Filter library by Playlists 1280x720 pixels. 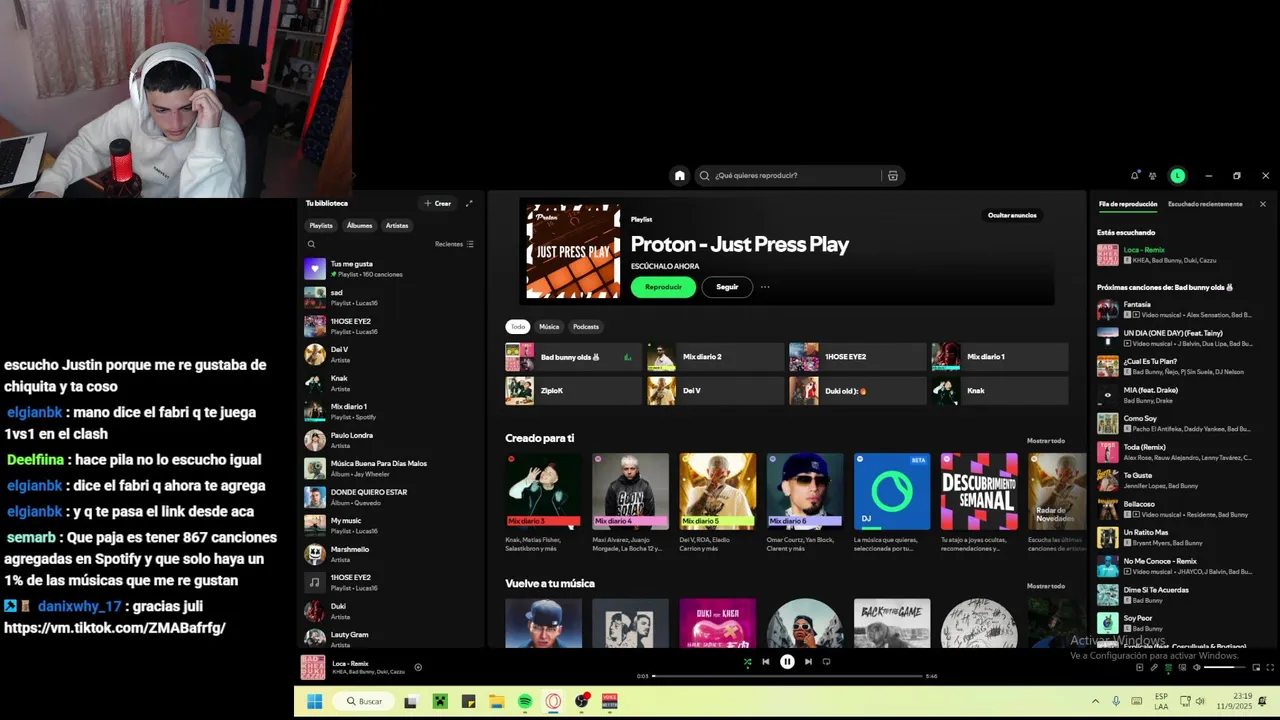321,226
